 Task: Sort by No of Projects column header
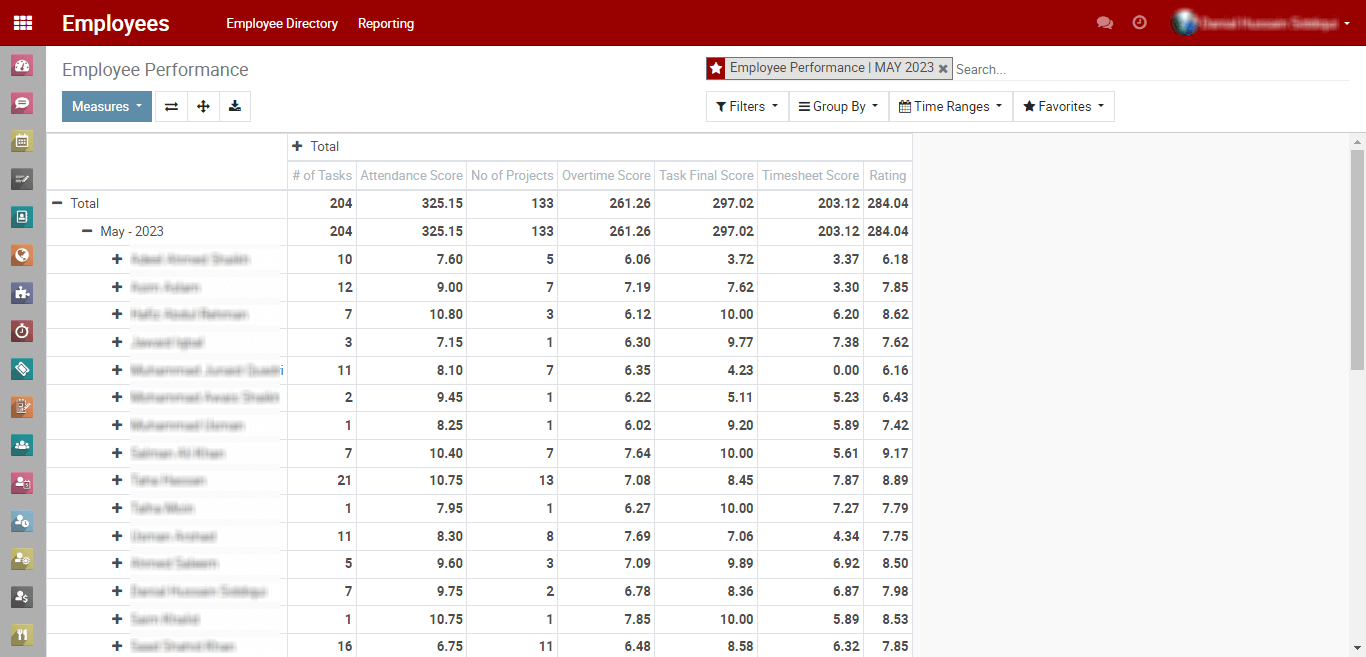(512, 175)
